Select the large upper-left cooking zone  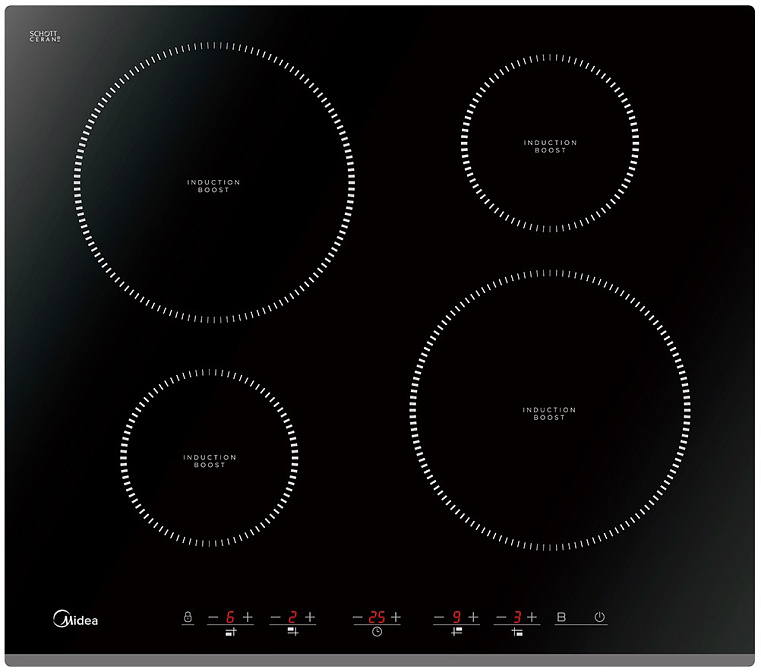point(214,182)
